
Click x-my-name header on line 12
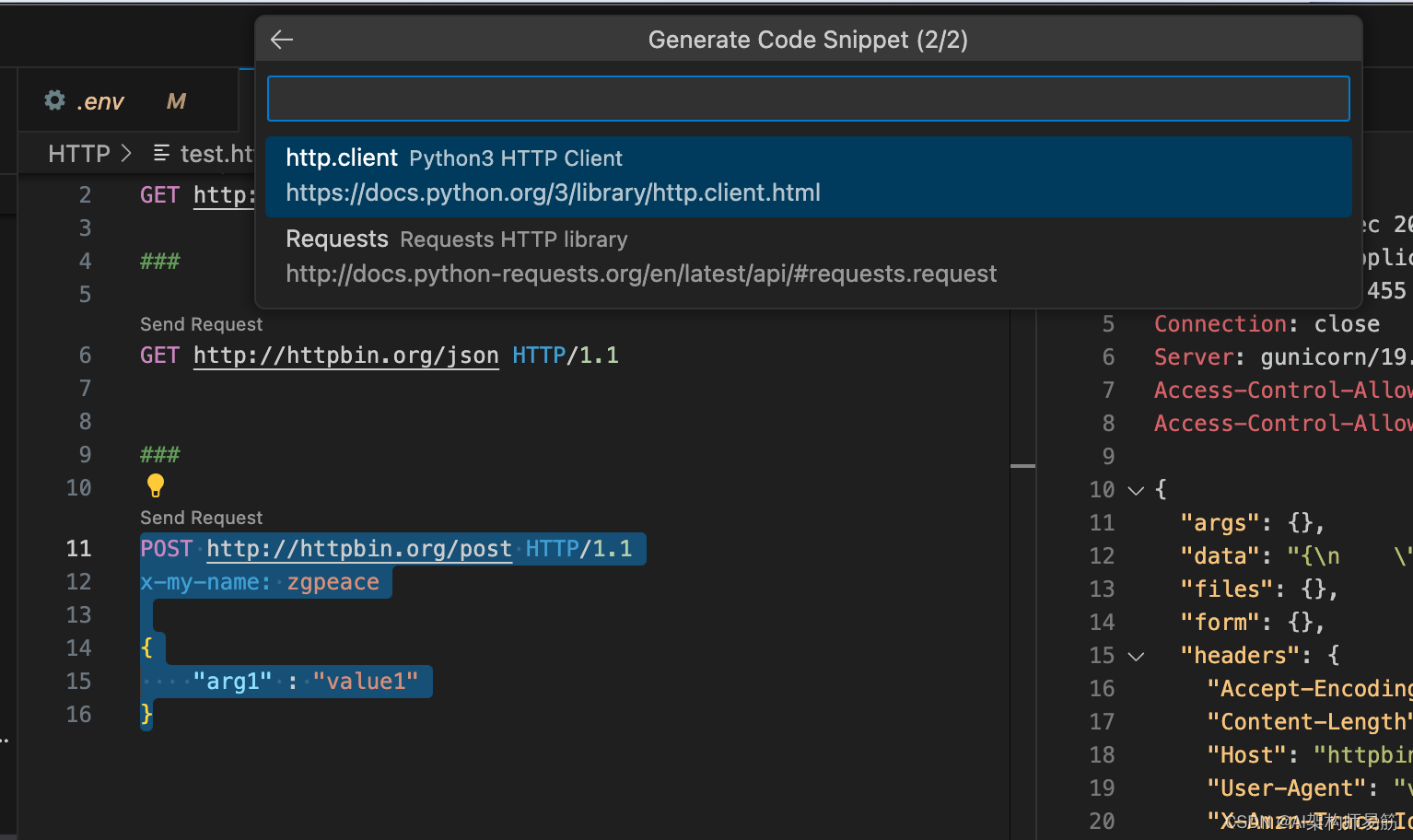tap(205, 582)
